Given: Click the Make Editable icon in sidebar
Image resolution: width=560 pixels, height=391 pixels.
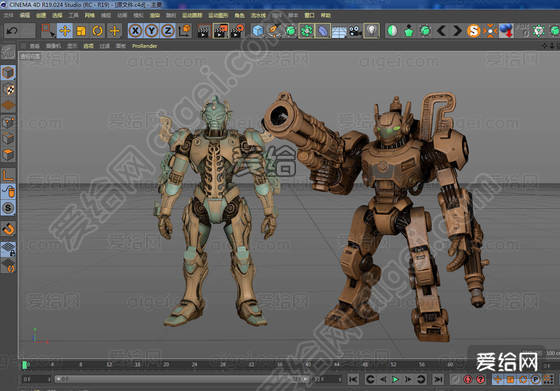Looking at the screenshot, I should (8, 52).
